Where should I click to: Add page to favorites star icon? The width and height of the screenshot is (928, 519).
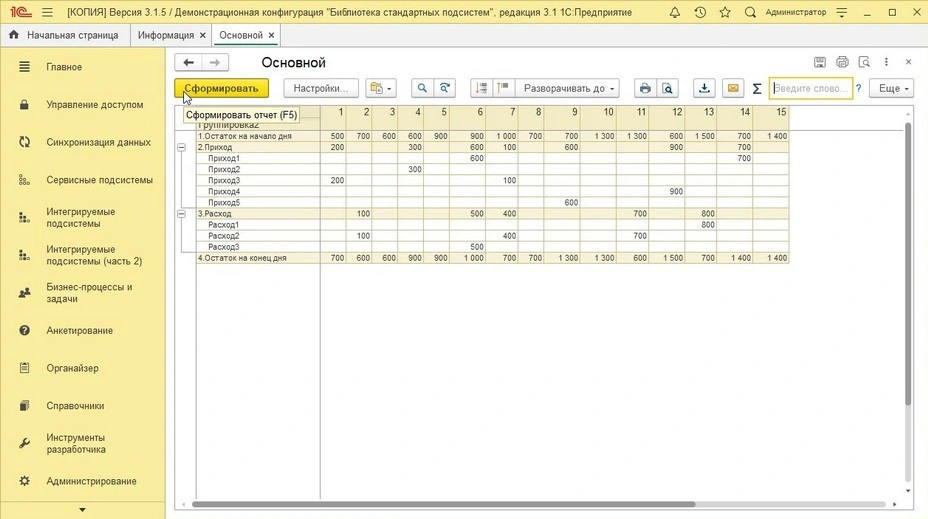click(x=725, y=12)
